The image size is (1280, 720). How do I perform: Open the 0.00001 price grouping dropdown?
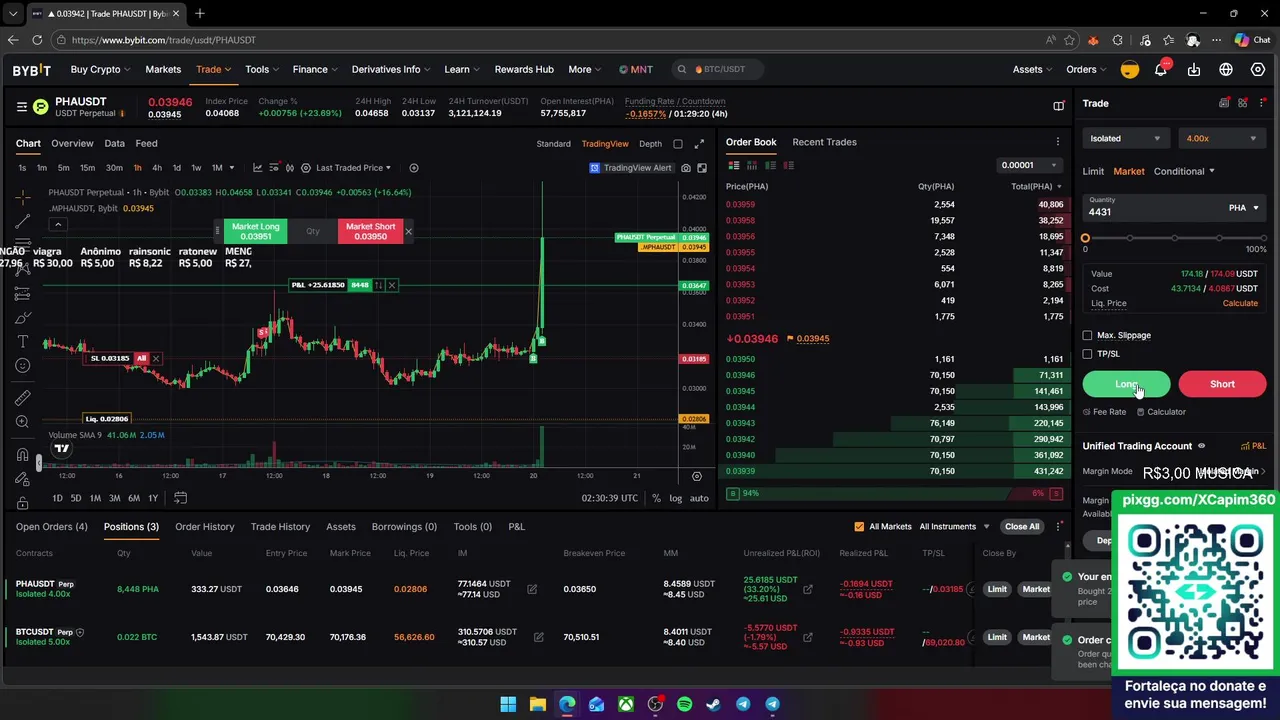tap(1030, 165)
